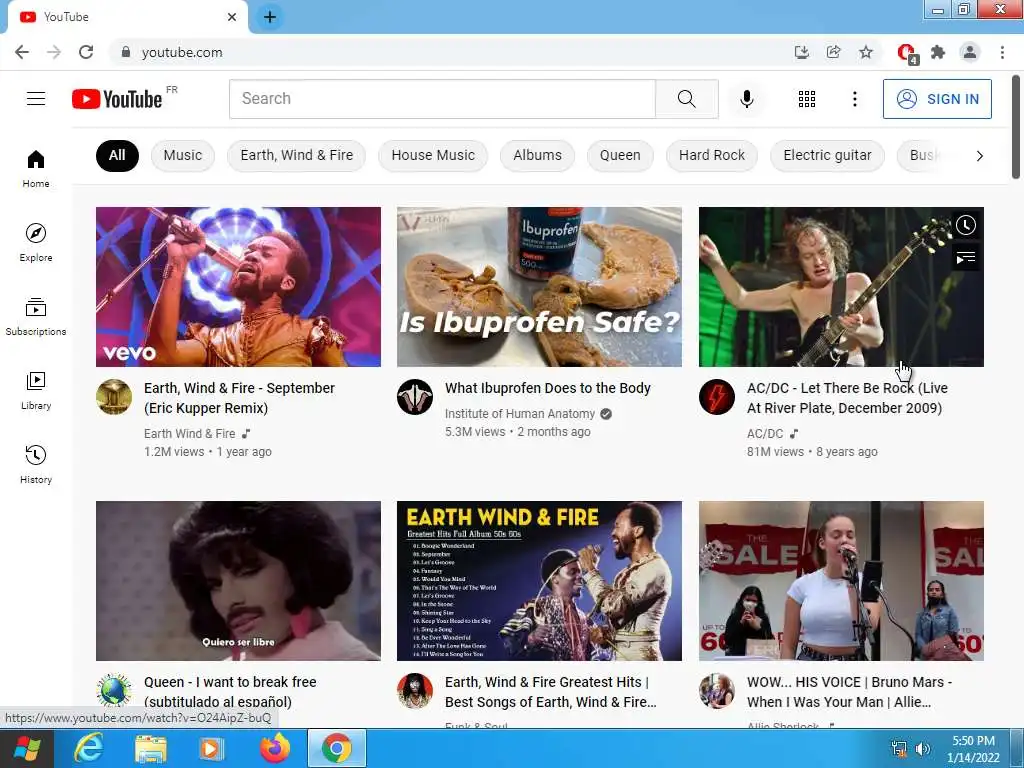Open YouTube settings three-dot menu
1024x768 pixels.
854,99
